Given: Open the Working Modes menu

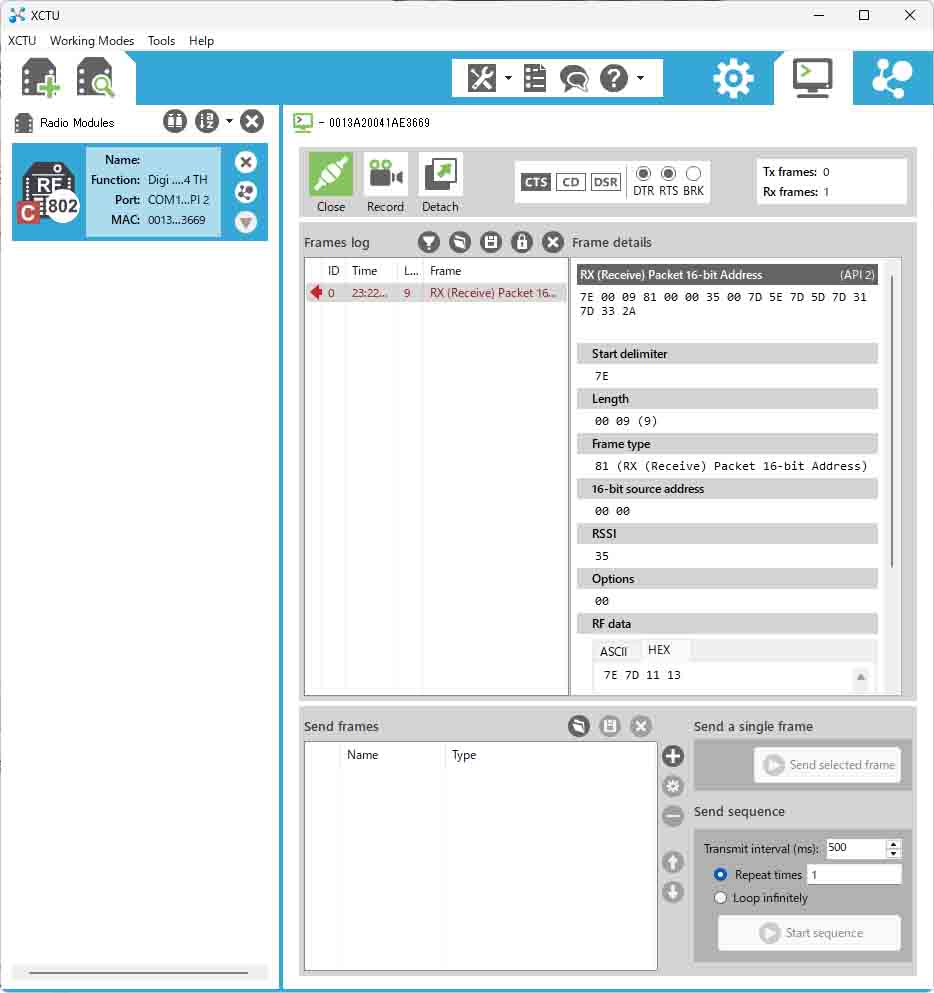Looking at the screenshot, I should tap(92, 41).
